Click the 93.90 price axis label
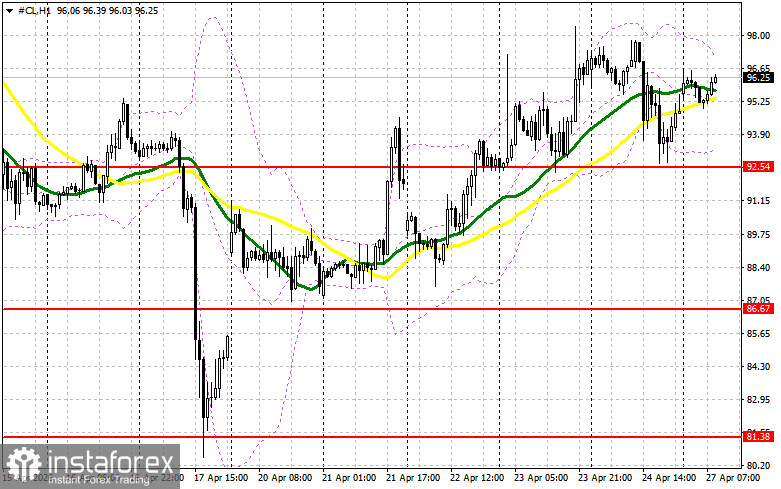 click(758, 135)
